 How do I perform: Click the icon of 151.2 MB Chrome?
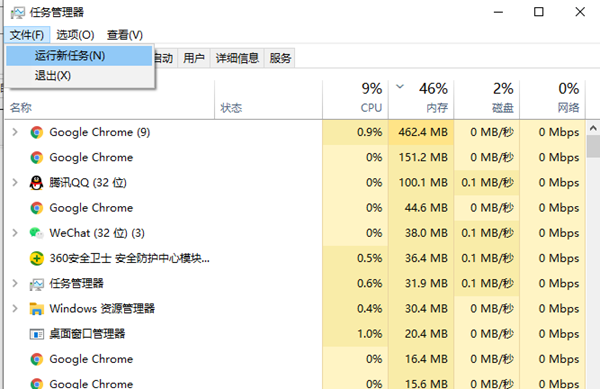pyautogui.click(x=37, y=158)
